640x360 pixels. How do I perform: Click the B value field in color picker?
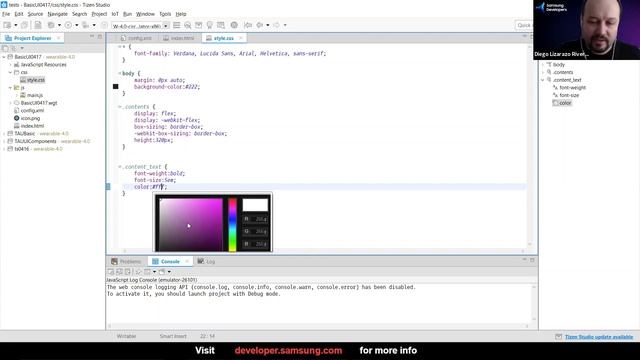coord(256,244)
